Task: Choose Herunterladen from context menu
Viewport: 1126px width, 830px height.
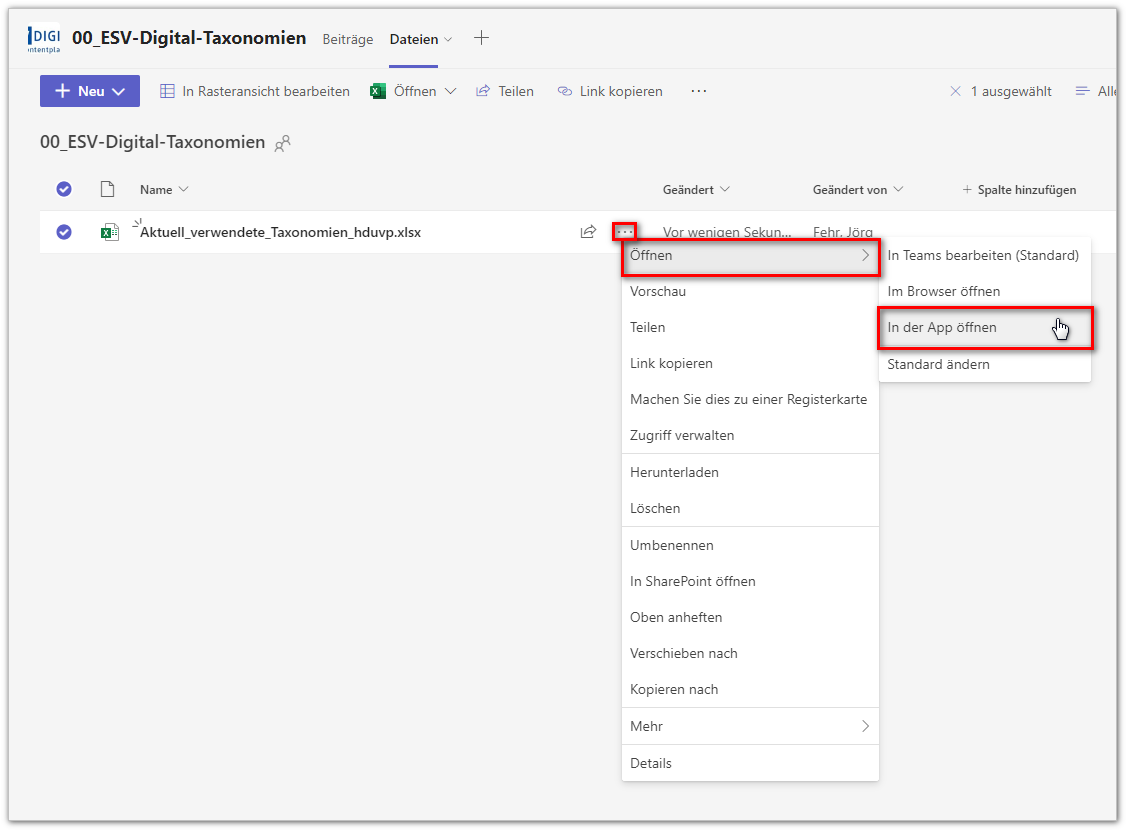Action: coord(674,472)
